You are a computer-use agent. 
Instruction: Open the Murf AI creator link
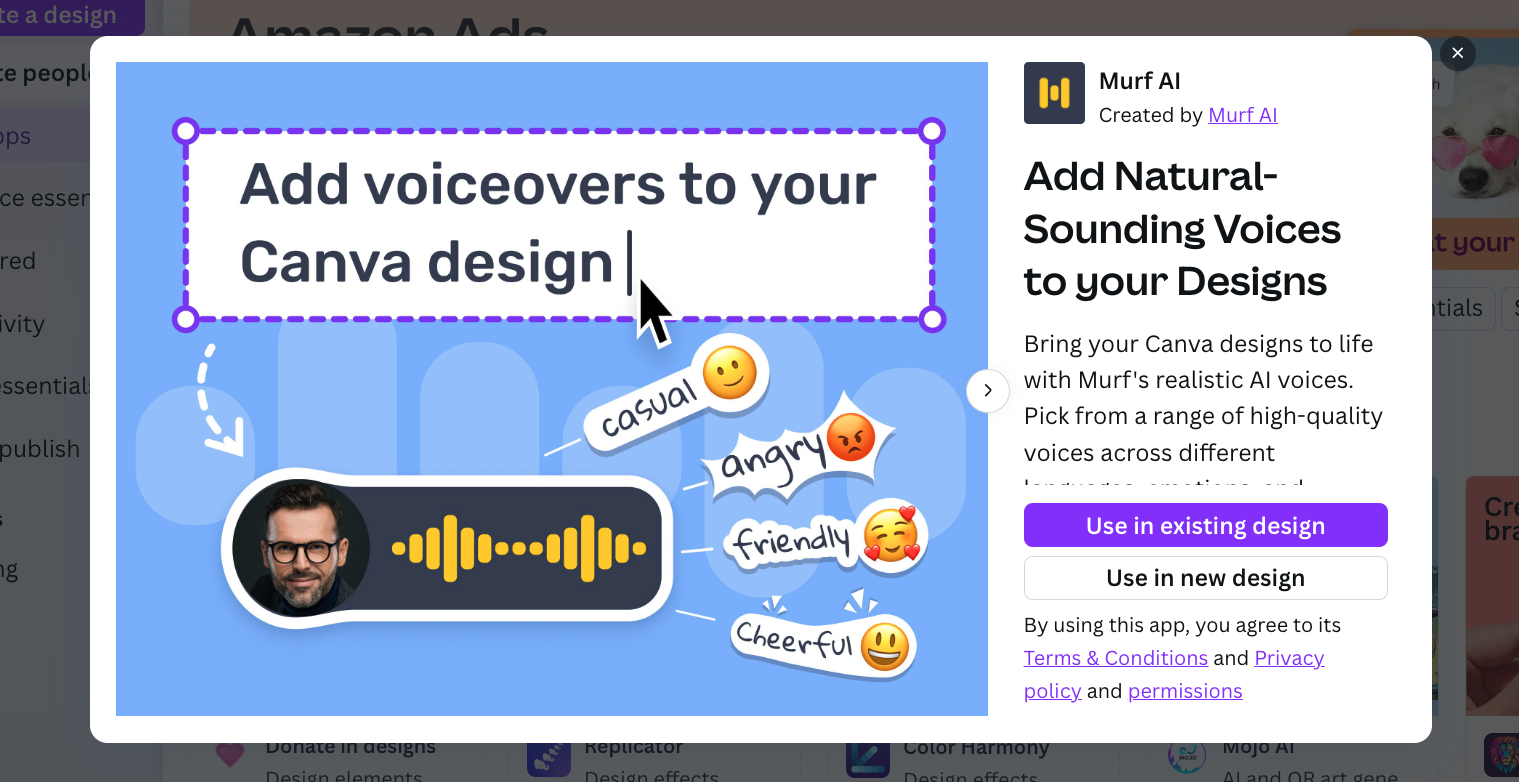coord(1243,115)
